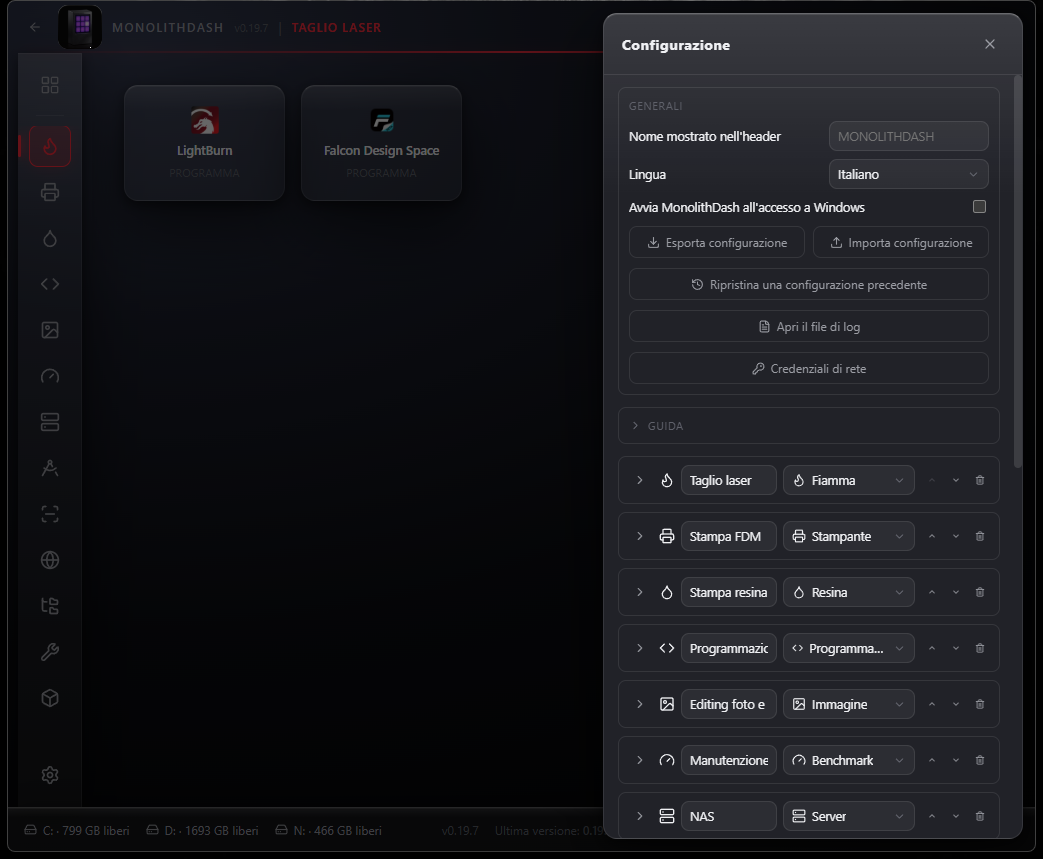Launch the Falcon Design Space card
The height and width of the screenshot is (859, 1043).
(x=382, y=143)
